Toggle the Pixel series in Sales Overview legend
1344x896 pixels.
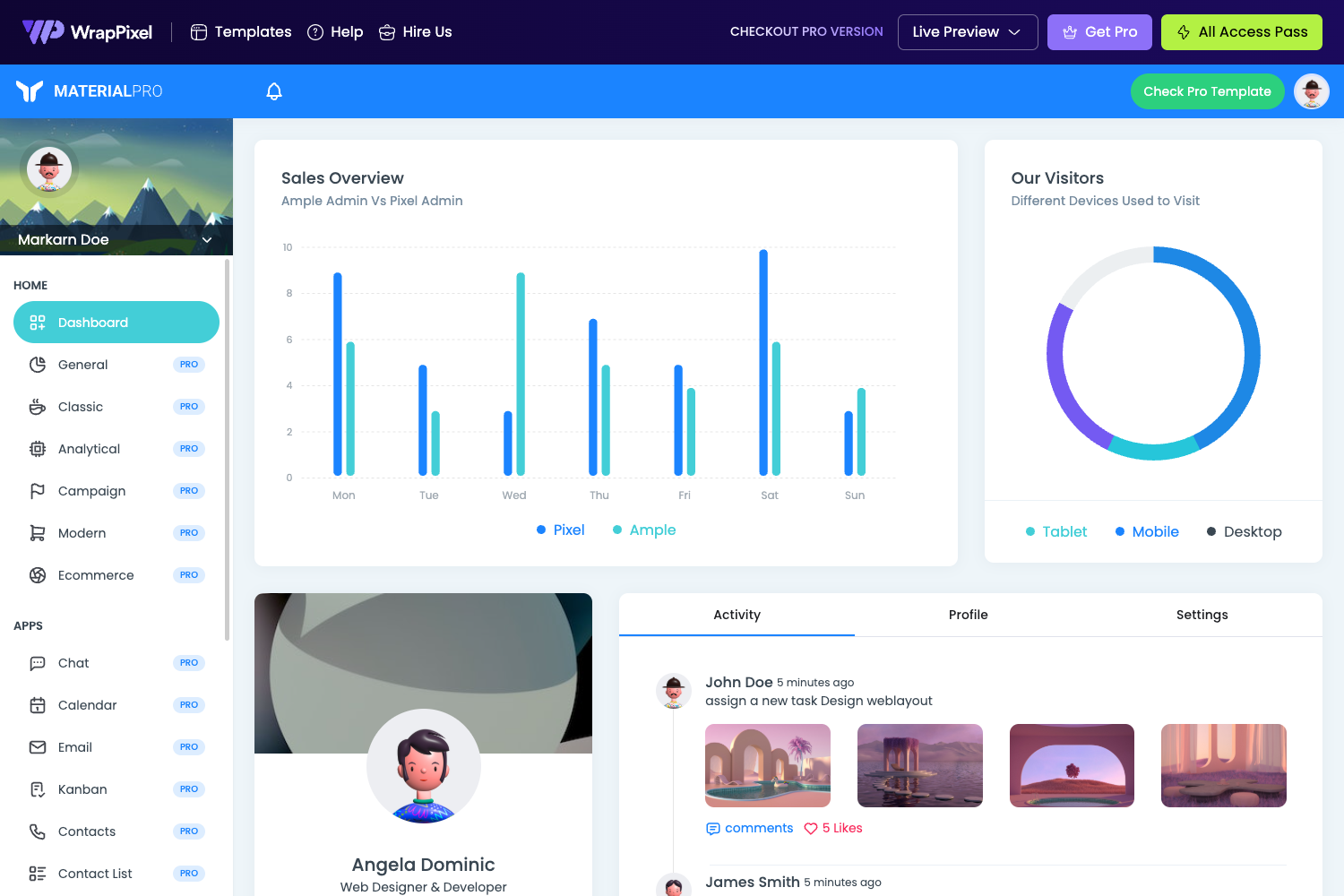pyautogui.click(x=560, y=530)
